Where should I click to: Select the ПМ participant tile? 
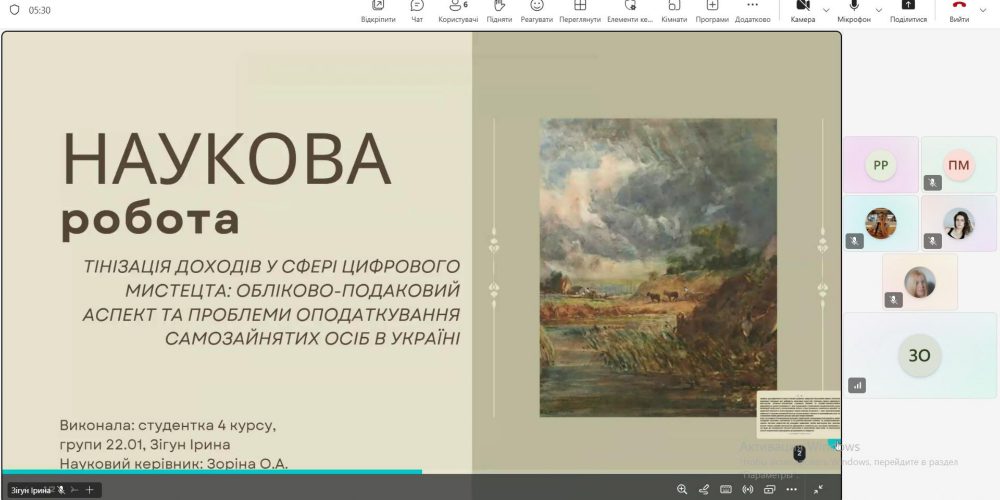pyautogui.click(x=959, y=165)
